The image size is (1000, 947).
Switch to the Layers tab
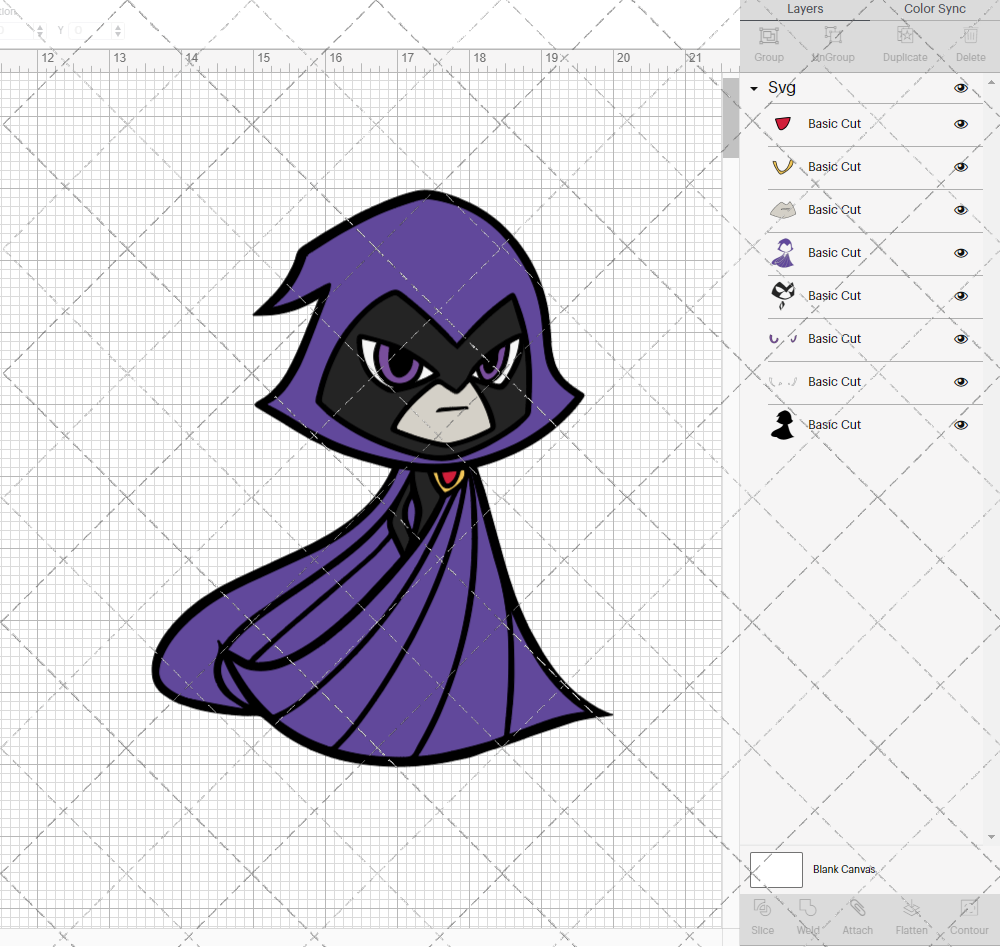(x=805, y=9)
